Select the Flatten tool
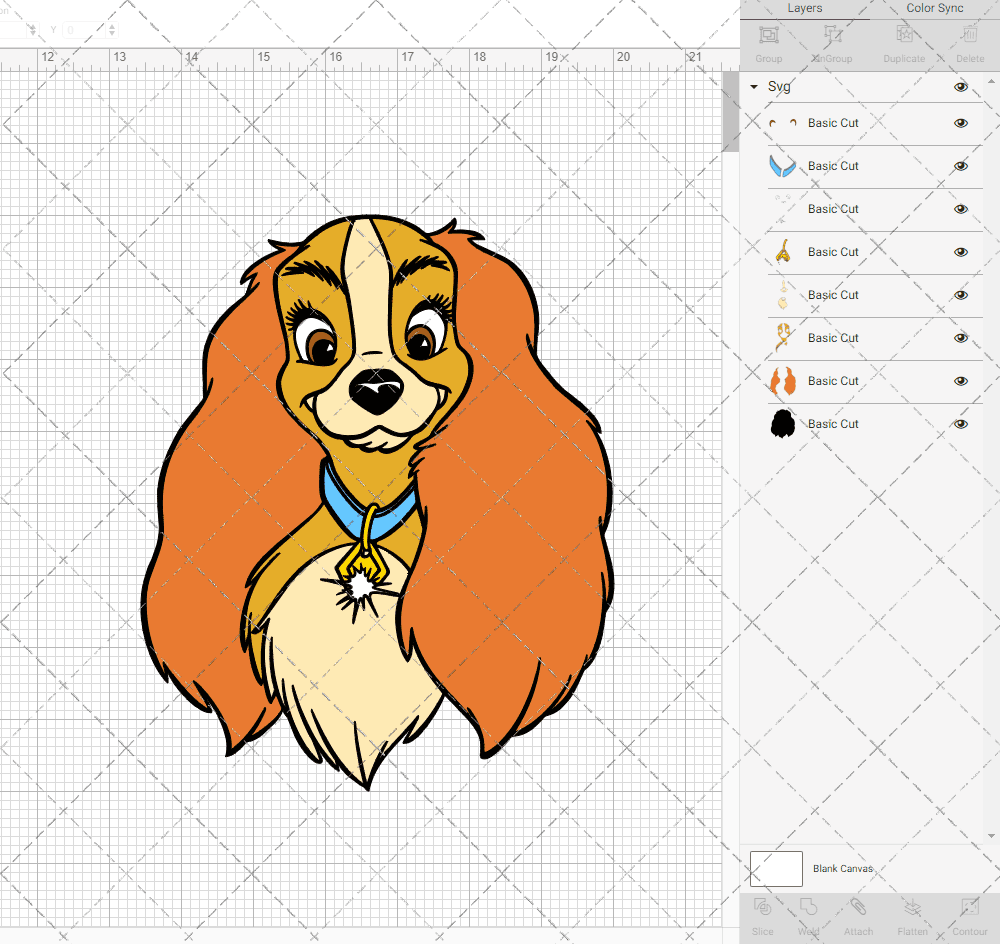 pos(913,907)
